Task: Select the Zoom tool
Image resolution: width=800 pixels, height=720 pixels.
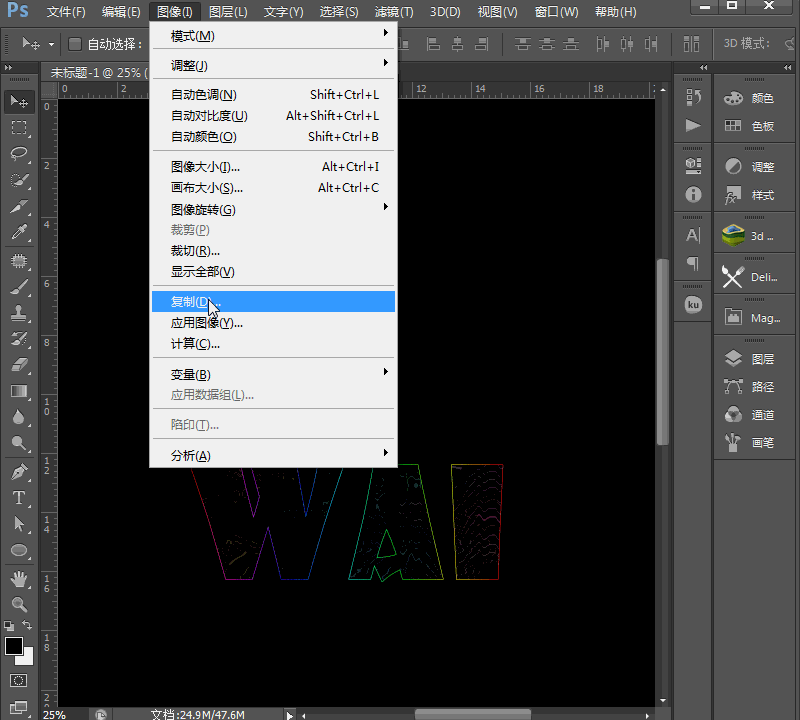Action: pos(19,605)
